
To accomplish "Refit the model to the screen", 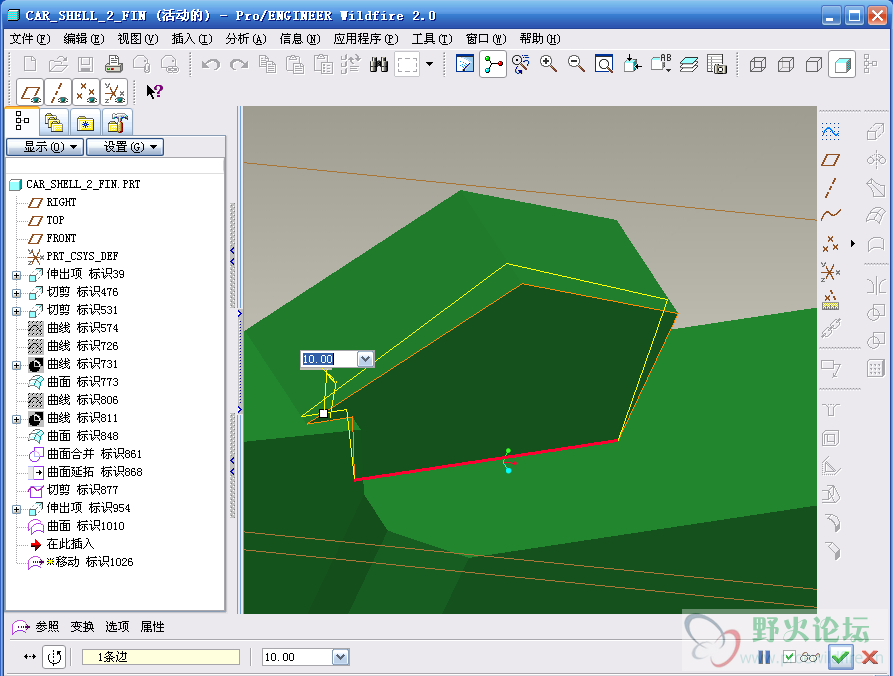I will (604, 64).
